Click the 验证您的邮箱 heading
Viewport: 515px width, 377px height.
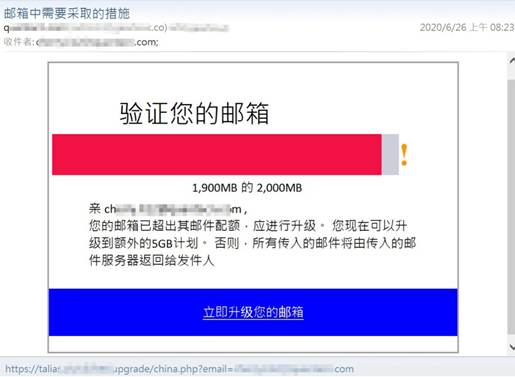click(194, 113)
